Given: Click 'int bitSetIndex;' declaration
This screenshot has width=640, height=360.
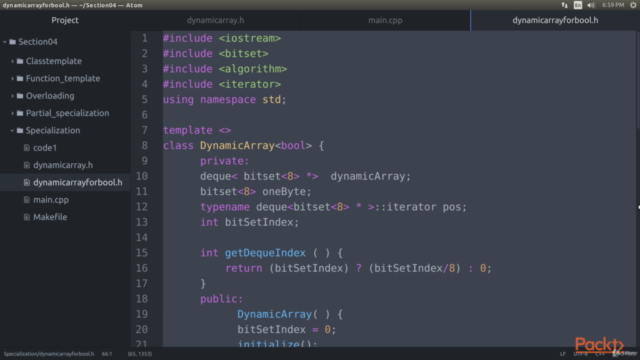Looking at the screenshot, I should coord(249,222).
